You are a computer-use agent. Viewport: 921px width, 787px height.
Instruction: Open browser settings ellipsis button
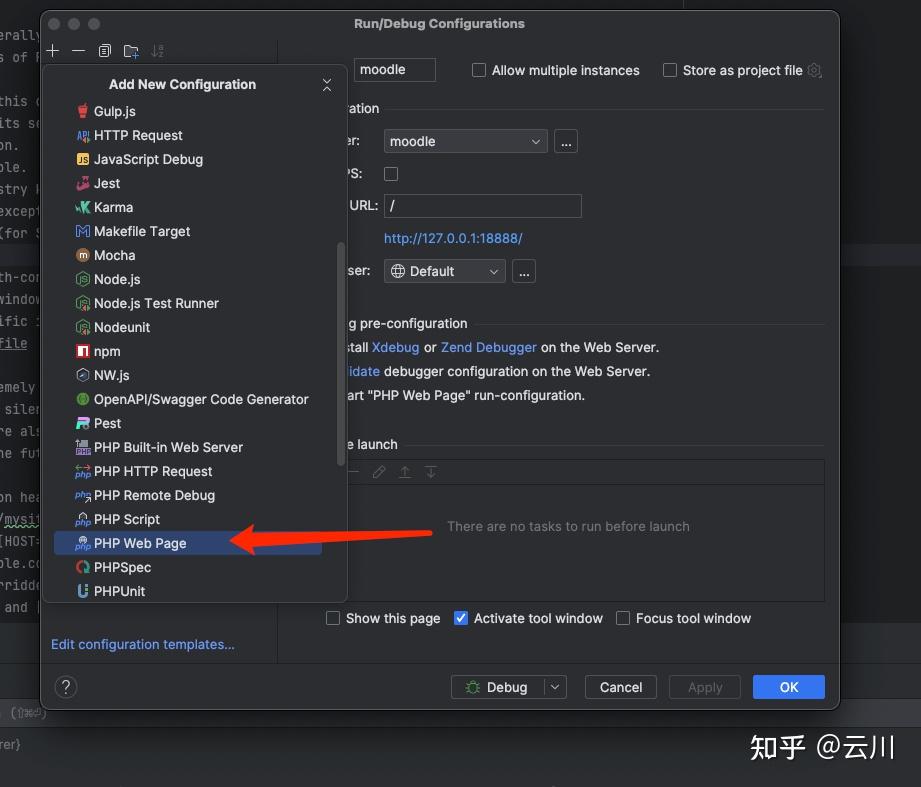[x=524, y=271]
